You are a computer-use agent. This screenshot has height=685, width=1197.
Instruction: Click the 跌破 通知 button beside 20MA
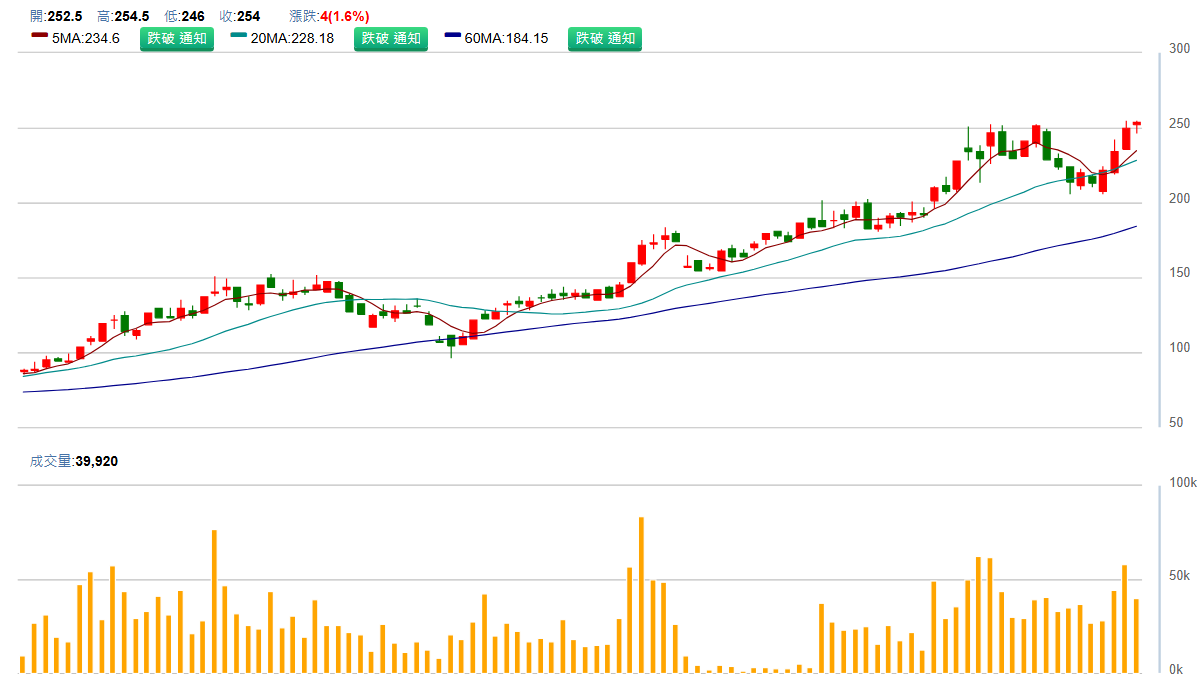pos(391,39)
